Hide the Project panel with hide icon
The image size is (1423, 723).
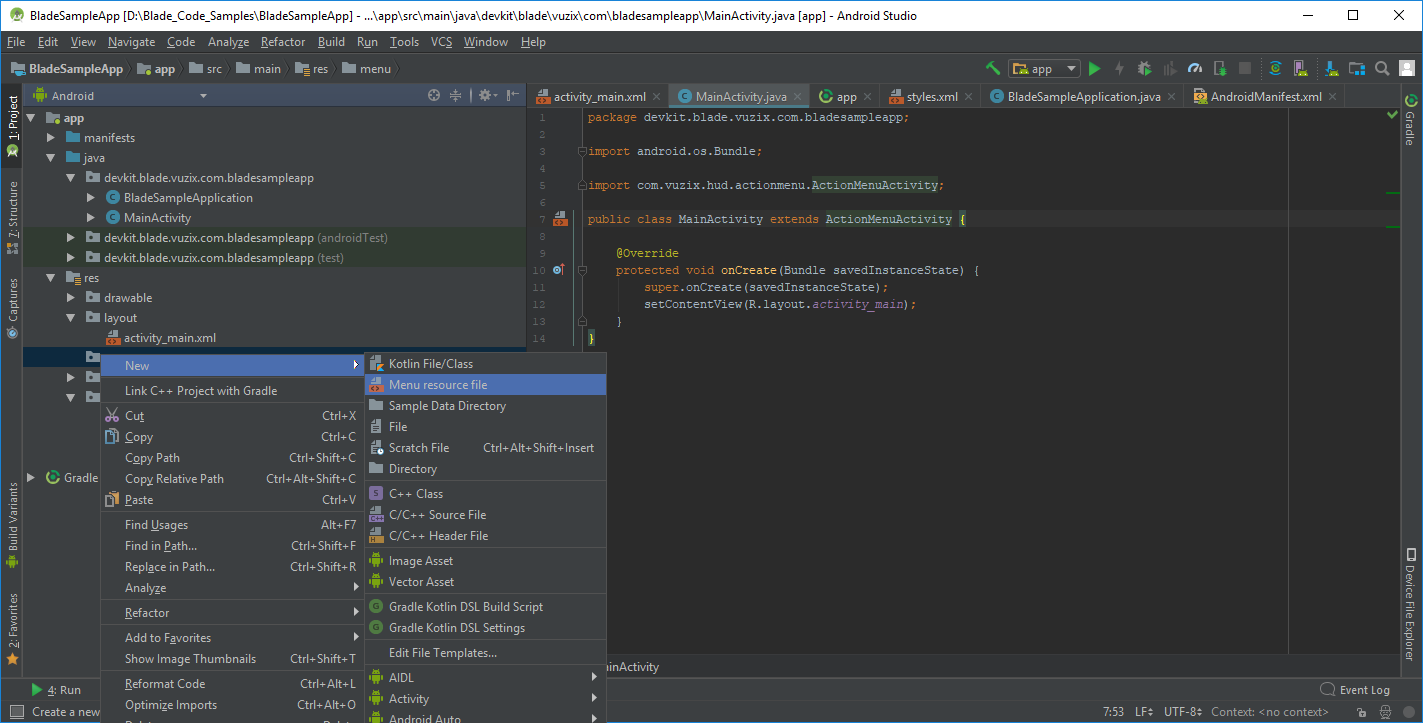513,95
